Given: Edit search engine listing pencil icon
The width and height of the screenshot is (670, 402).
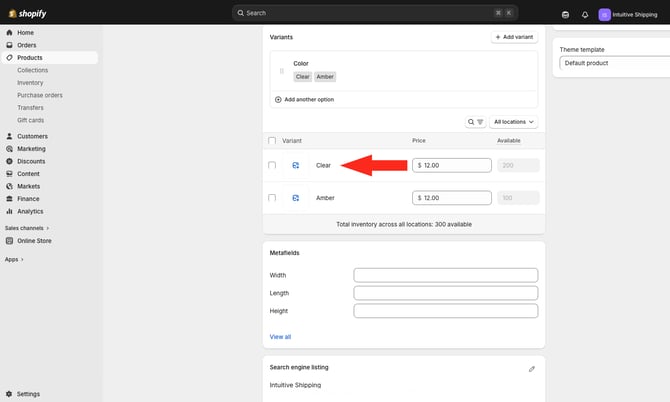Looking at the screenshot, I should (x=532, y=369).
